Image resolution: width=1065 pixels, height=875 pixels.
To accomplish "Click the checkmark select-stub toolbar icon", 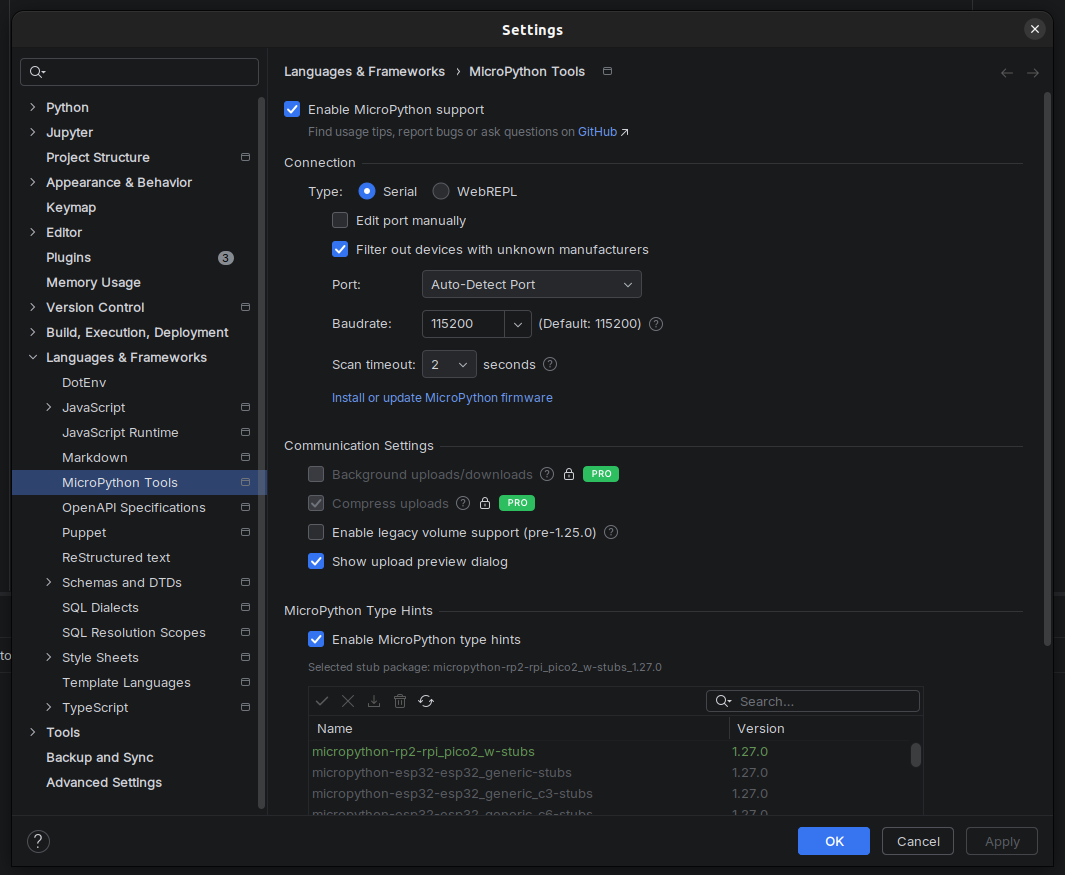I will [322, 701].
